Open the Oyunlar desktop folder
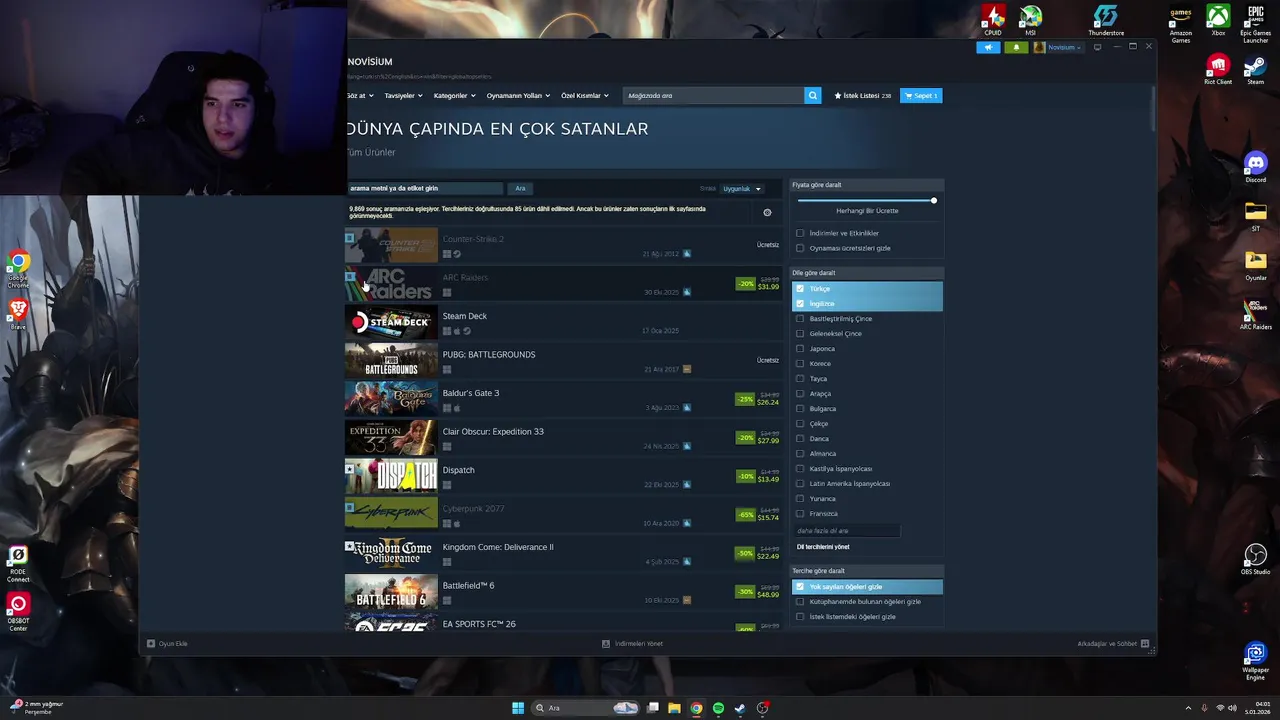This screenshot has height=720, width=1280. [1256, 264]
